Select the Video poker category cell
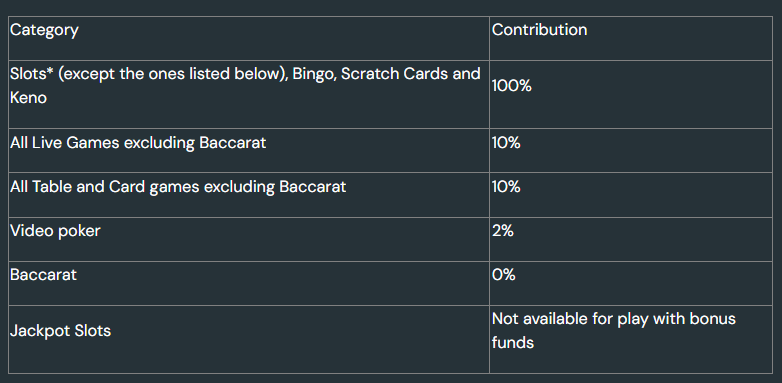Viewport: 782px width, 383px height. point(249,239)
